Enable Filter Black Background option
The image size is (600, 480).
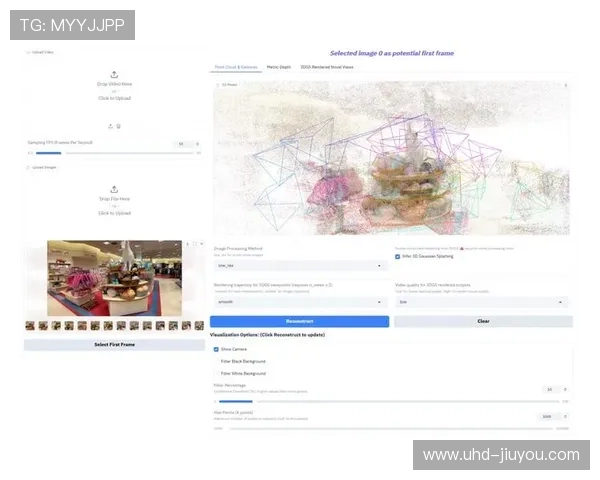pyautogui.click(x=216, y=361)
